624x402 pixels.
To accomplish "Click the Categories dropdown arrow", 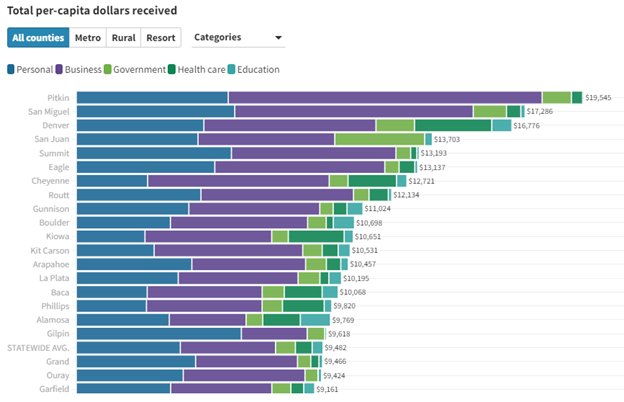I will pyautogui.click(x=279, y=39).
